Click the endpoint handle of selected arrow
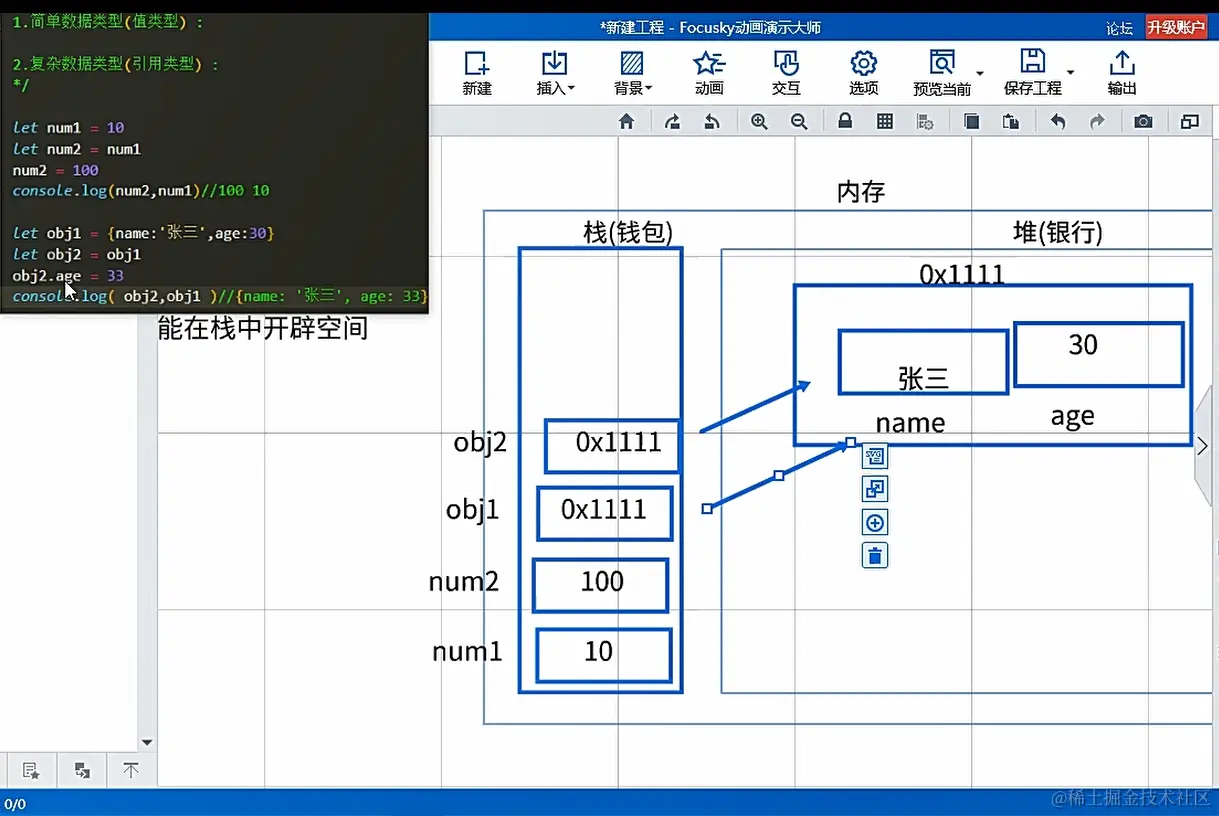The width and height of the screenshot is (1219, 816). [849, 442]
